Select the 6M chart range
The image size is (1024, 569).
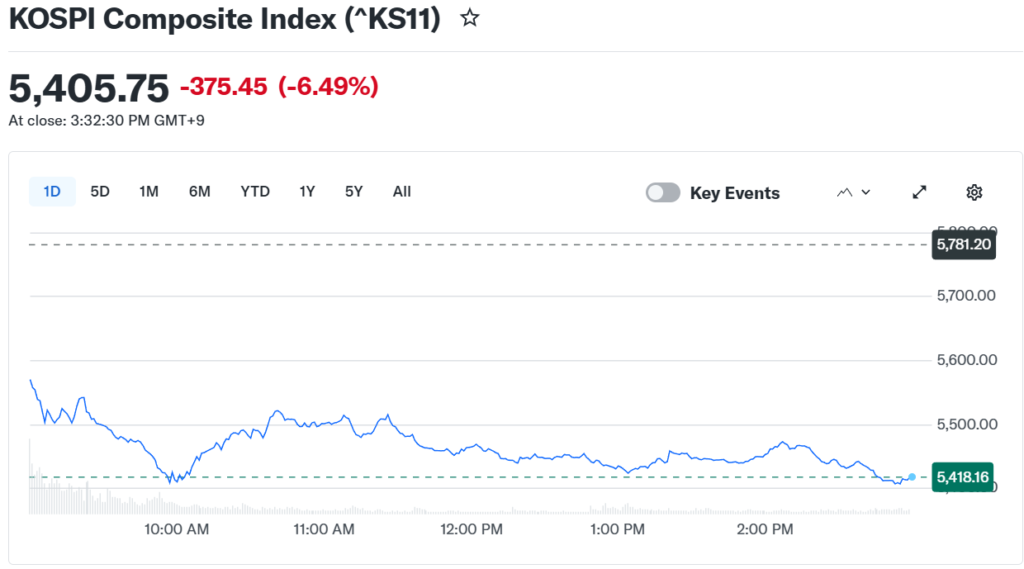click(200, 191)
